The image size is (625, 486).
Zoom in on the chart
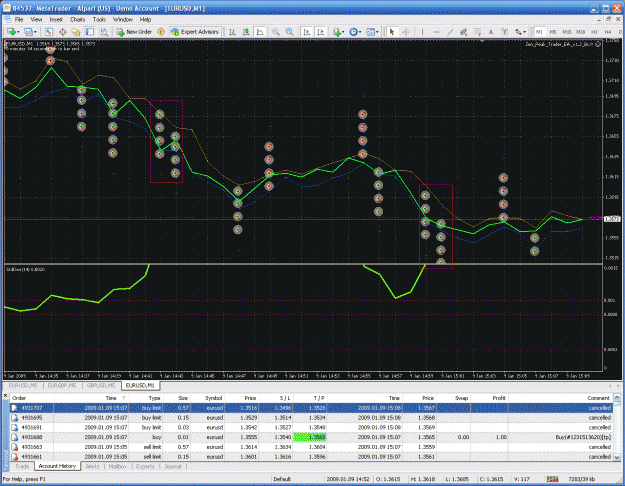pyautogui.click(x=275, y=32)
